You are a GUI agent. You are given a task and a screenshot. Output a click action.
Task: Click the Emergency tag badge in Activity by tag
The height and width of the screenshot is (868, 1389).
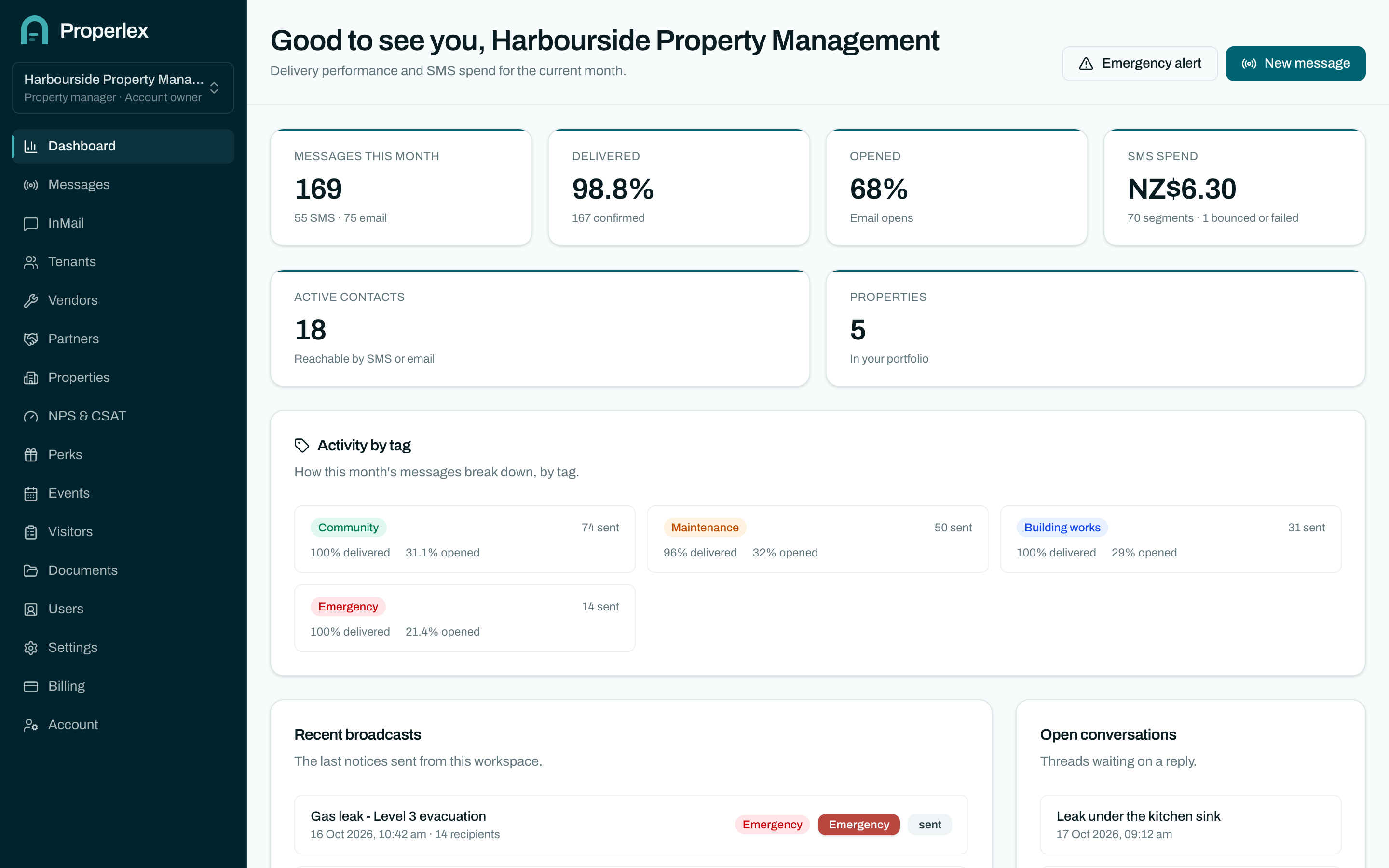coord(348,607)
